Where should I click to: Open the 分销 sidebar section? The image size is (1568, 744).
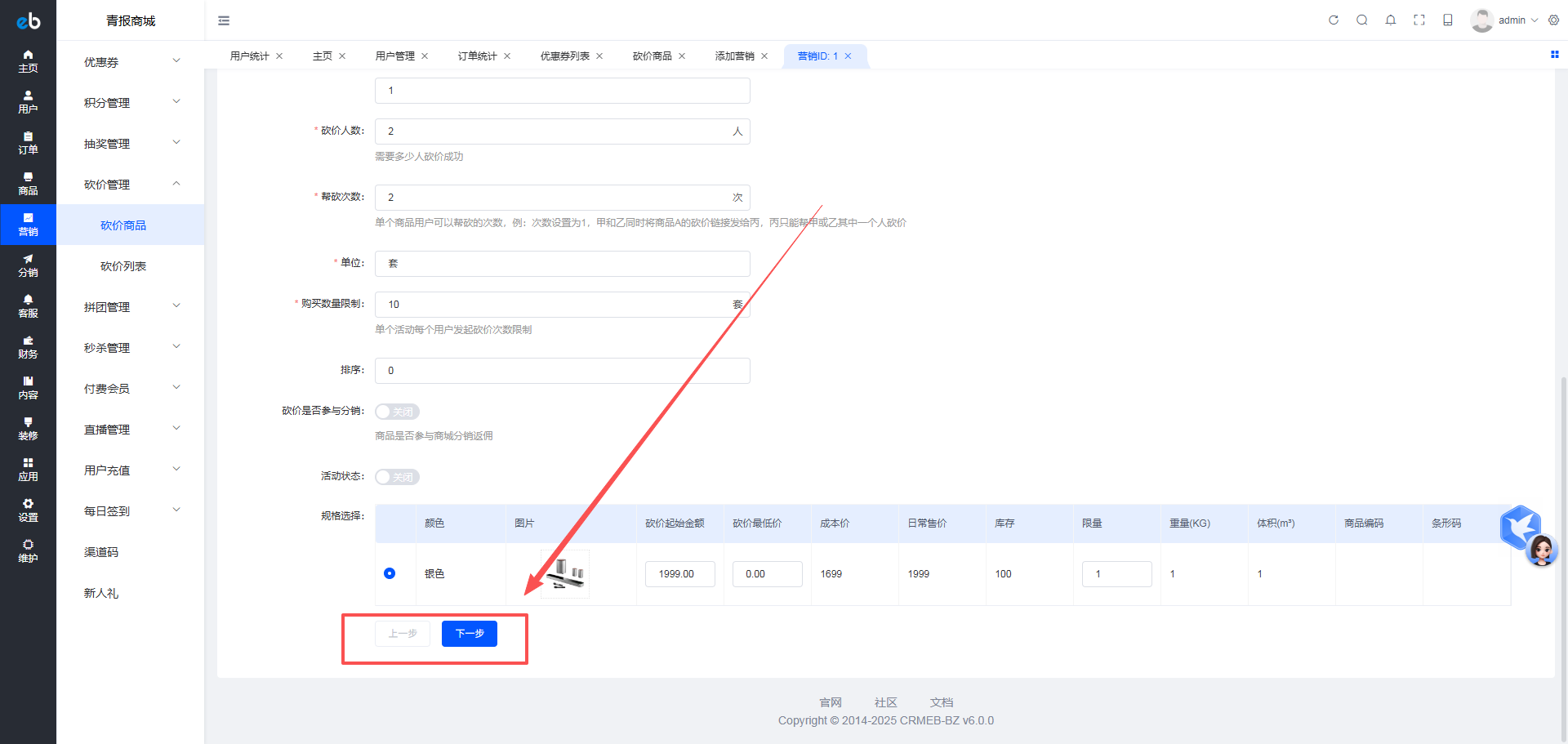(x=28, y=265)
